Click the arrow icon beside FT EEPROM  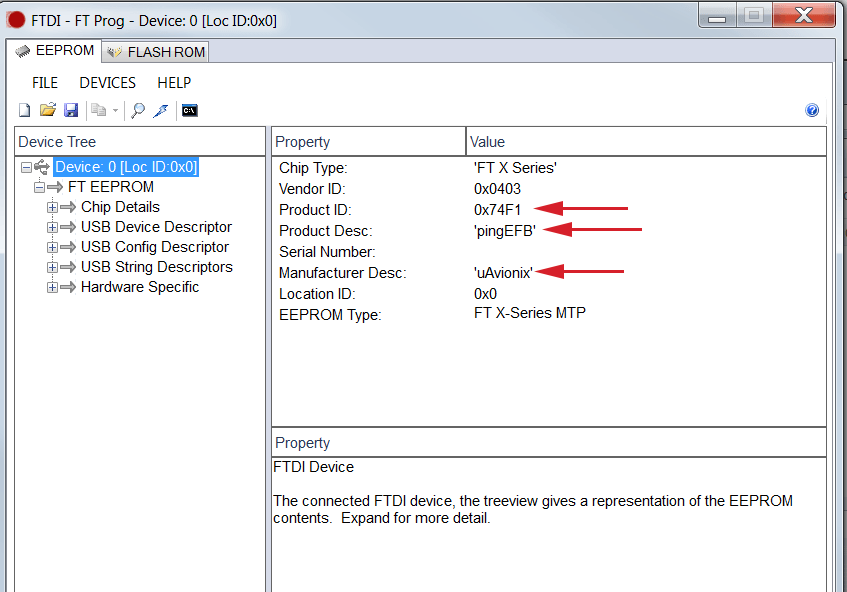pyautogui.click(x=55, y=187)
